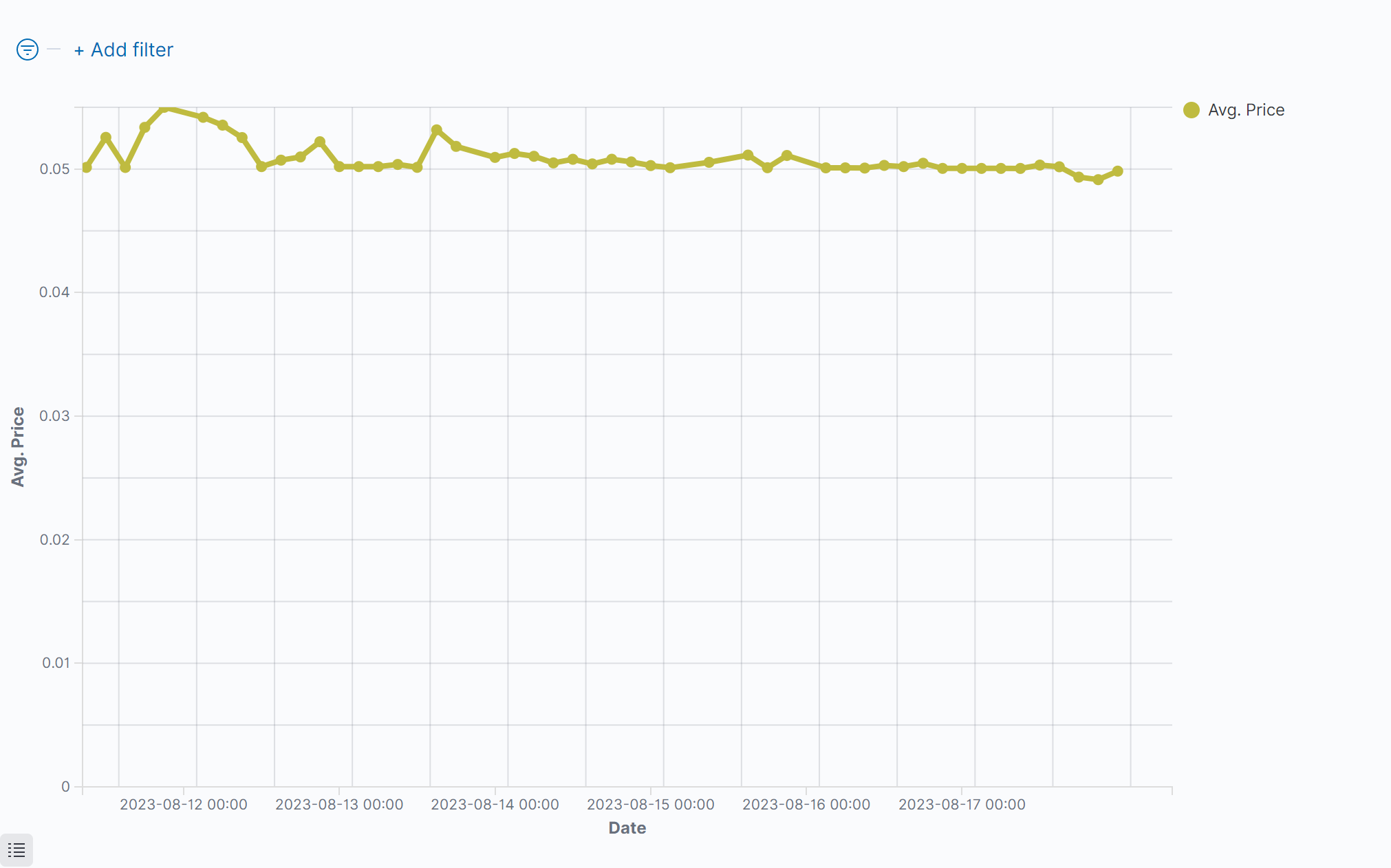
Task: Click the 0.05 y-axis tick label
Action: click(x=54, y=169)
